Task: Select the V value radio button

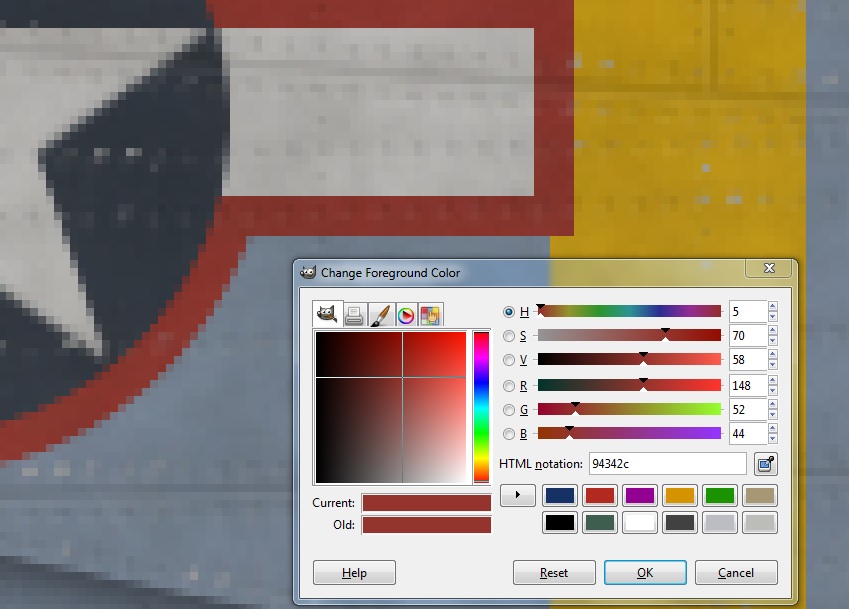Action: click(508, 360)
